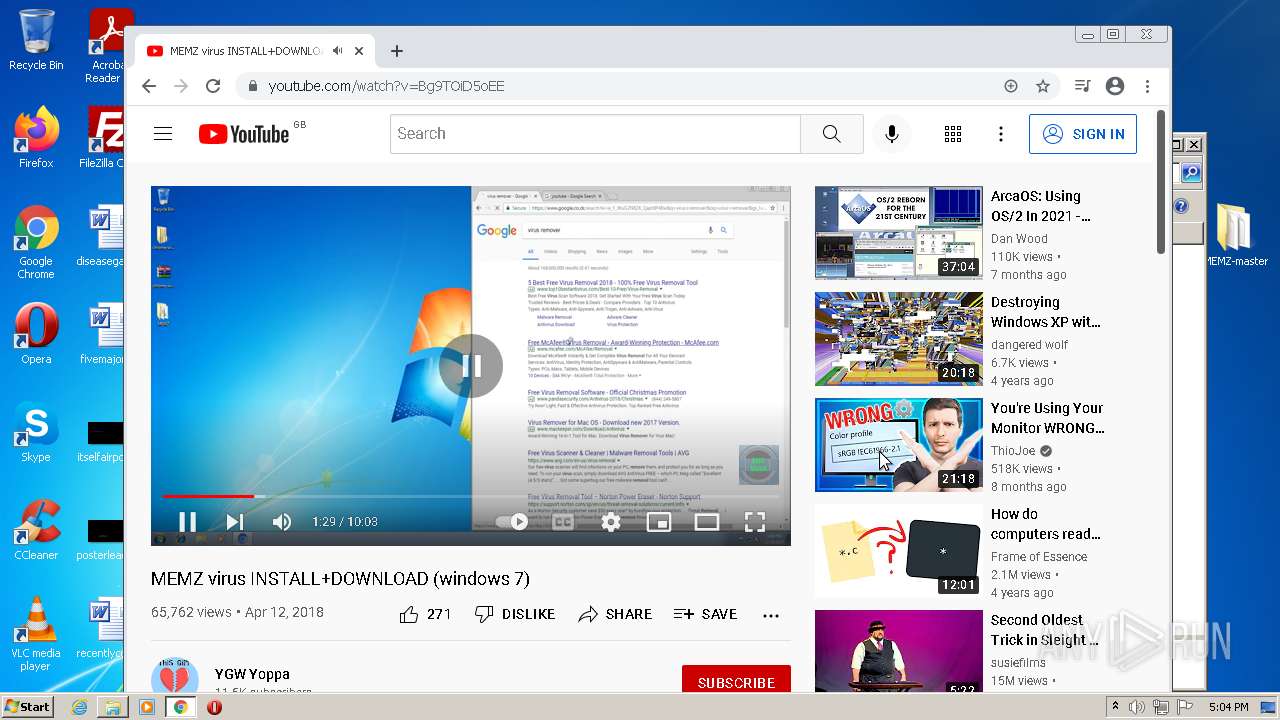
Task: Go back in the Chrome browser
Action: coord(149,86)
